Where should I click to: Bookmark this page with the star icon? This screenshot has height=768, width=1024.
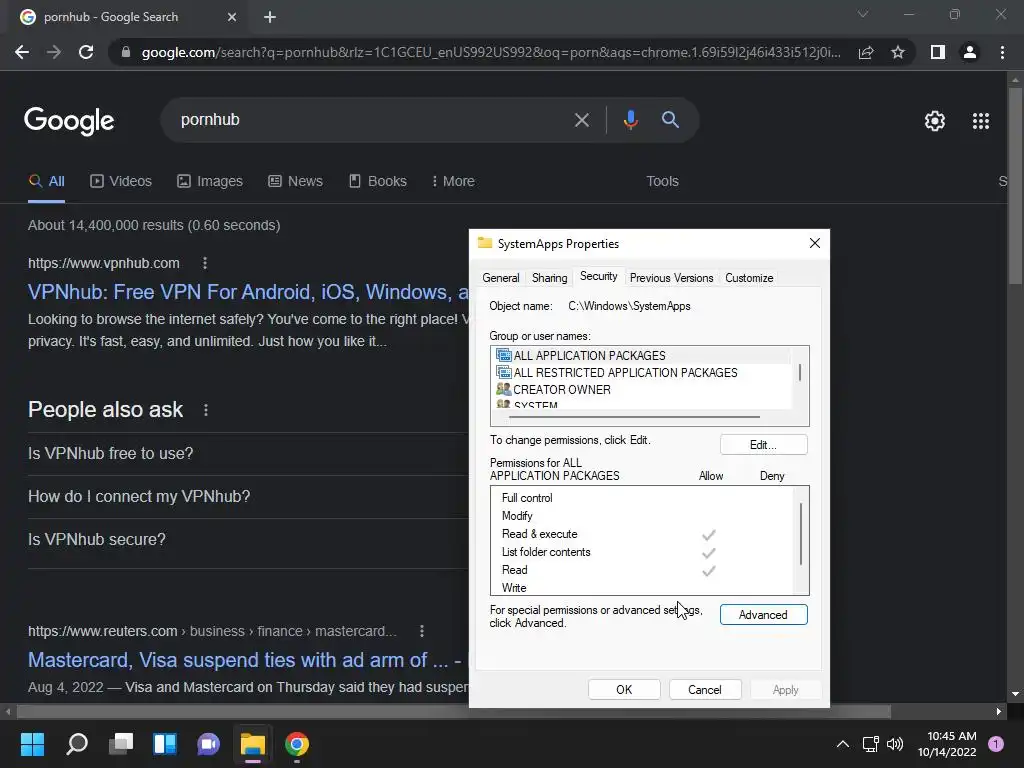click(898, 52)
